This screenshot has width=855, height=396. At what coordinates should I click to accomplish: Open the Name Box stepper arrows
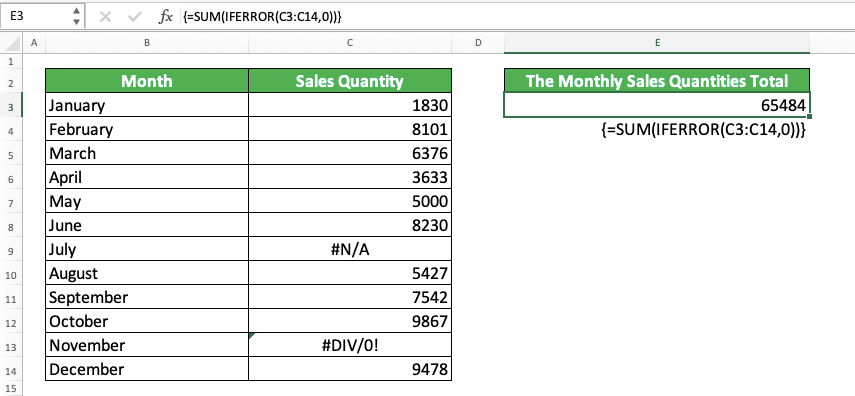(76, 16)
